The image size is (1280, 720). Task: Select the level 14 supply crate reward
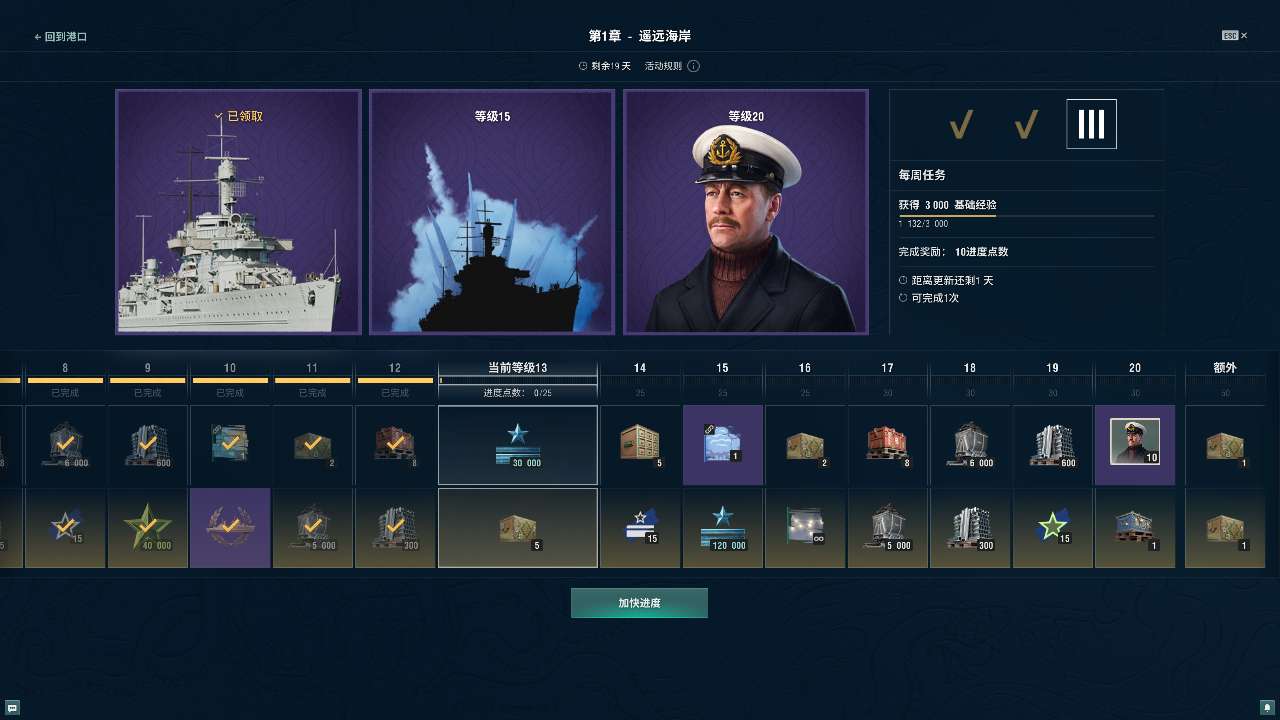[x=640, y=445]
